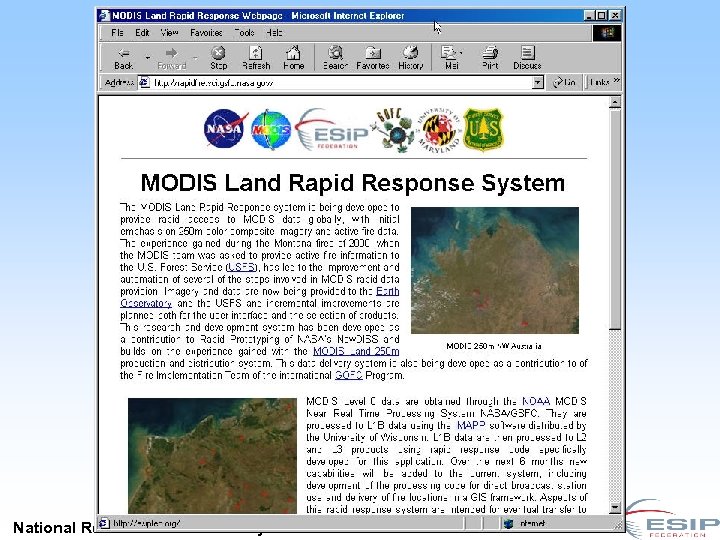720x540 pixels.
Task: Follow the USFS hyperlink in the paragraph
Action: (242, 267)
